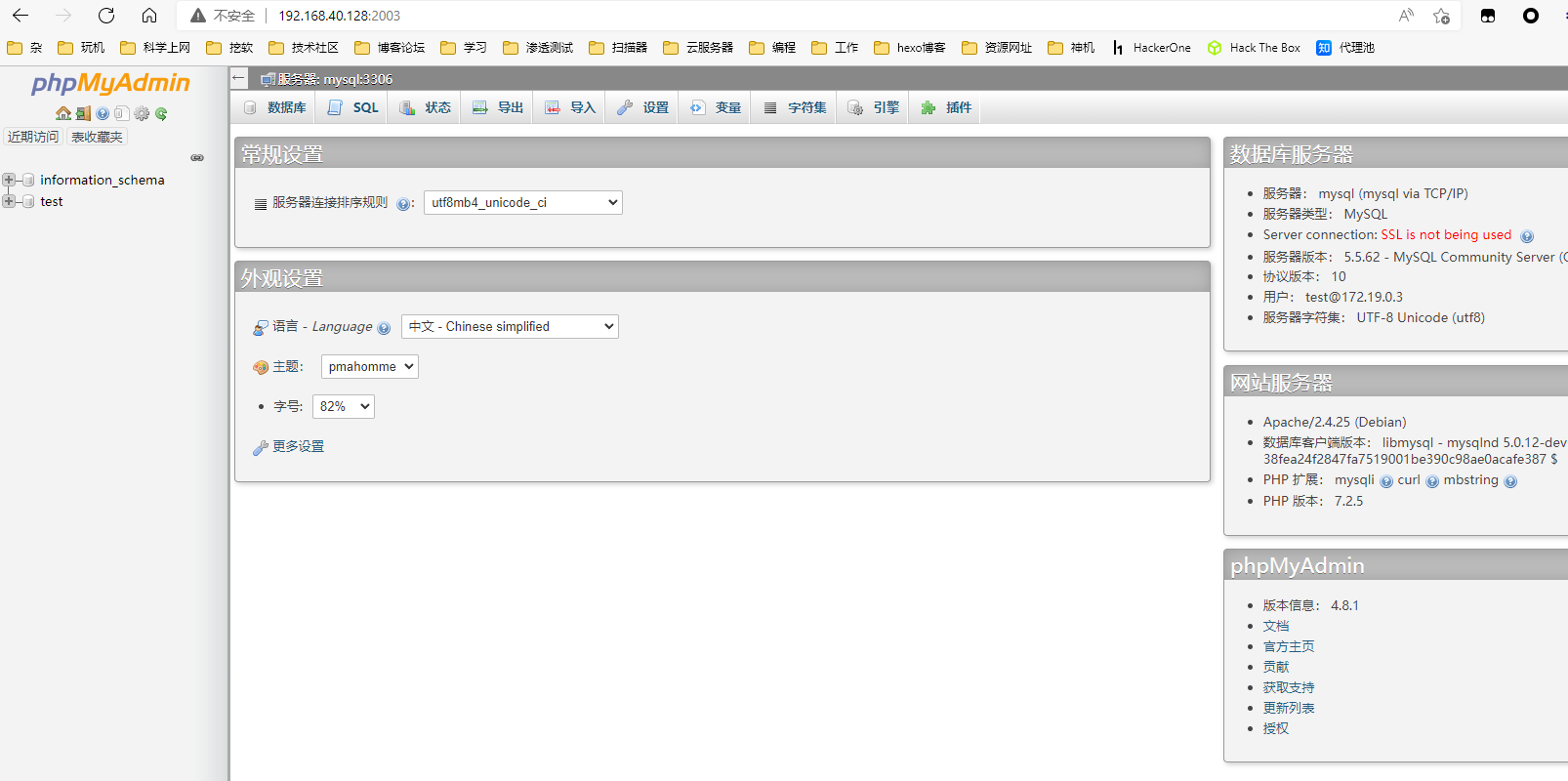Select test database name in tree
The image size is (1568, 781).
coord(52,201)
